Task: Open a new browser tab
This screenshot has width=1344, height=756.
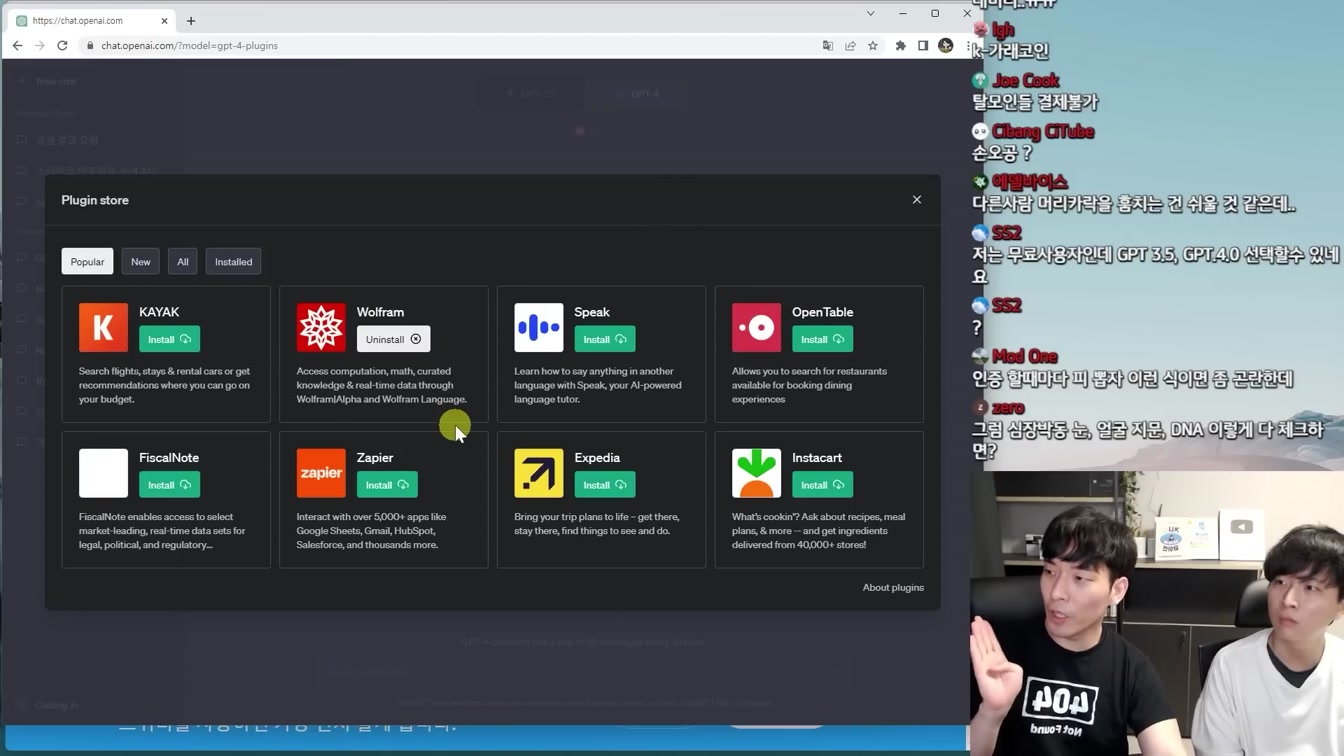Action: (191, 20)
